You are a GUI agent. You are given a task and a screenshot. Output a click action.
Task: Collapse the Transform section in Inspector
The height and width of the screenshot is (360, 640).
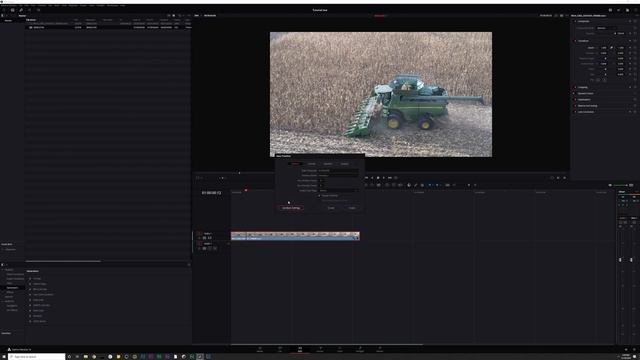click(583, 41)
